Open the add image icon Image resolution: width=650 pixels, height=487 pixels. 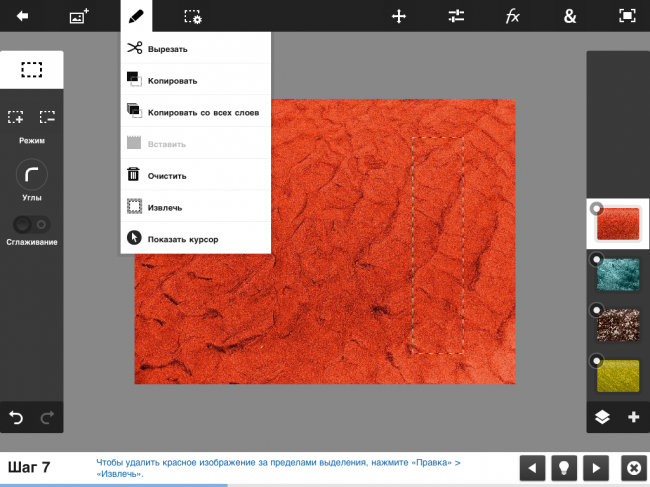coord(78,16)
